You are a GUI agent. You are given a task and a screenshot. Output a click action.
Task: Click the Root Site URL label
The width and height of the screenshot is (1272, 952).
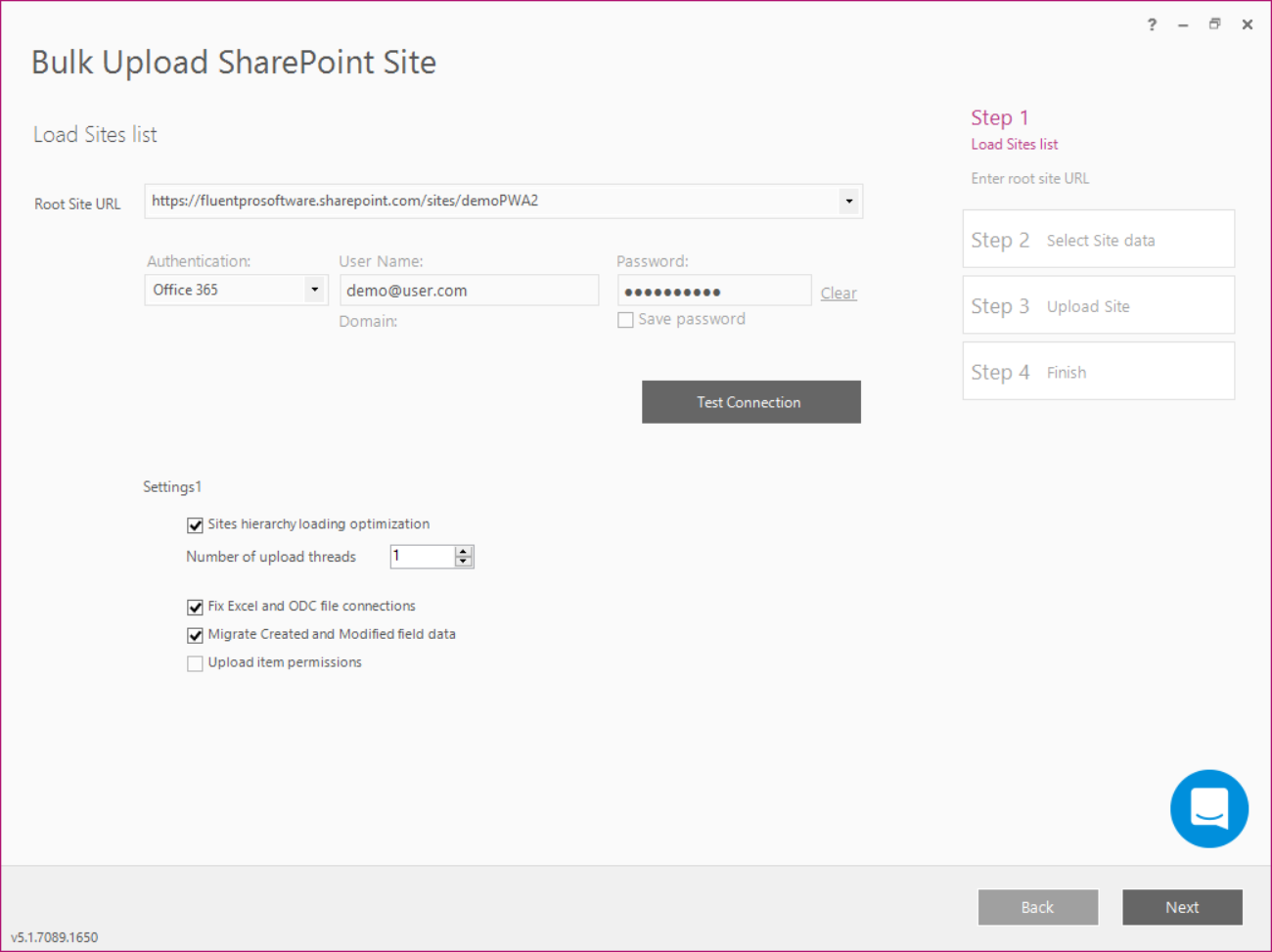[77, 204]
